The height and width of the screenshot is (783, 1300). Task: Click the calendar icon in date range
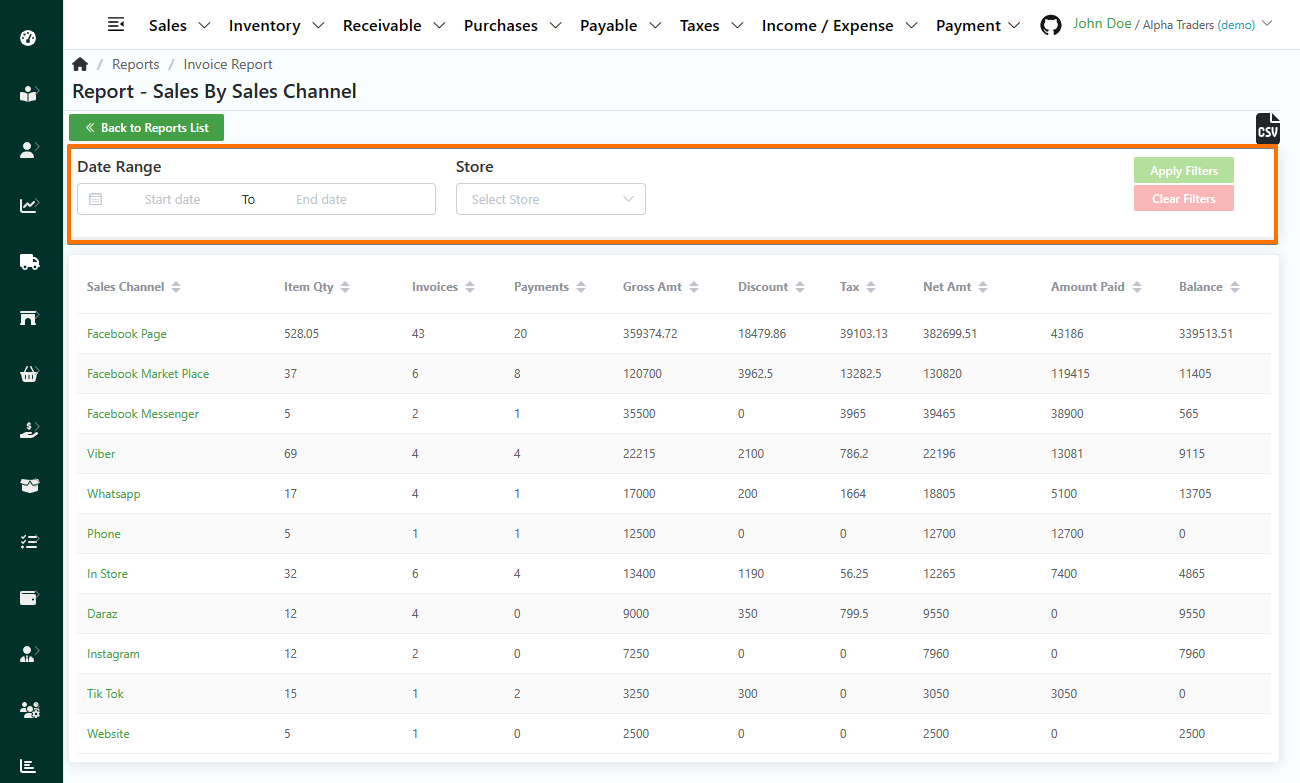(96, 199)
